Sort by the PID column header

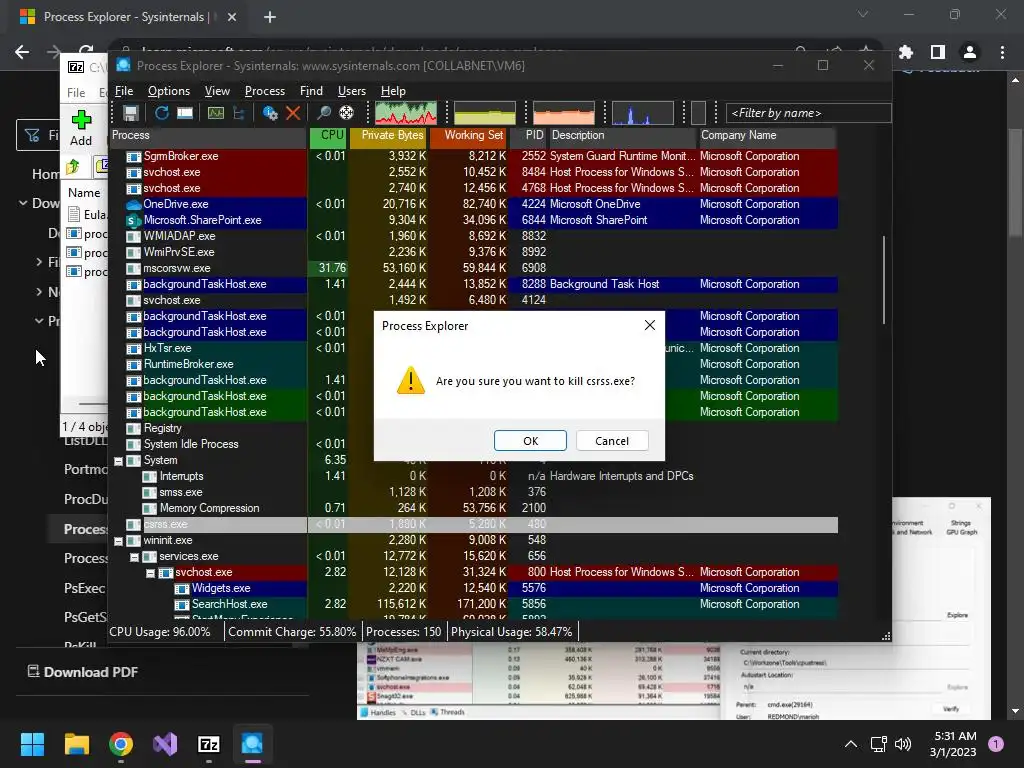pos(528,135)
